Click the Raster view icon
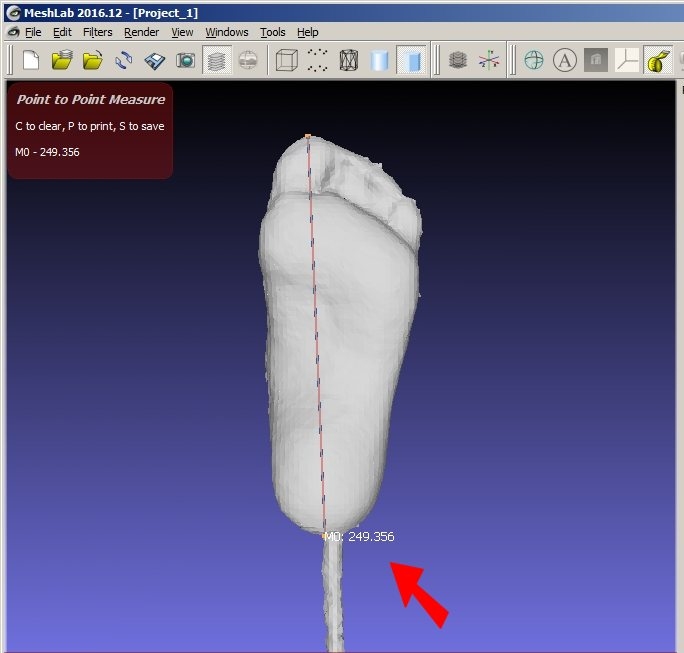Image resolution: width=684 pixels, height=653 pixels. coord(248,60)
